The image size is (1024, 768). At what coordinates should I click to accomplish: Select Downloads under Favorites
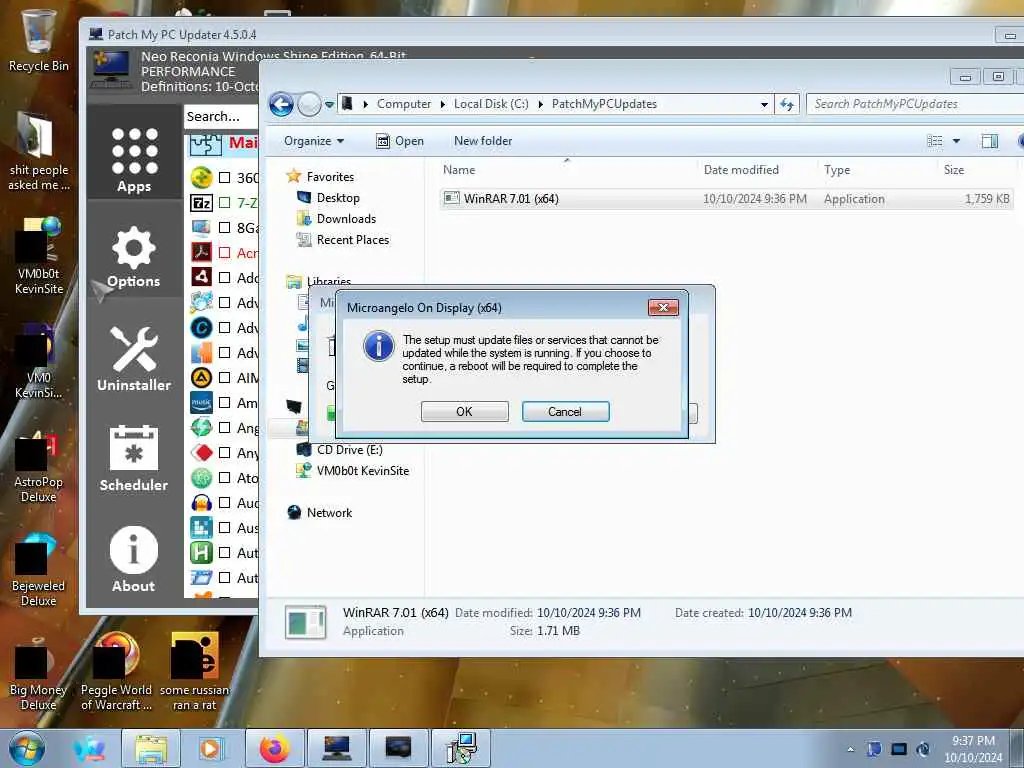(x=346, y=219)
